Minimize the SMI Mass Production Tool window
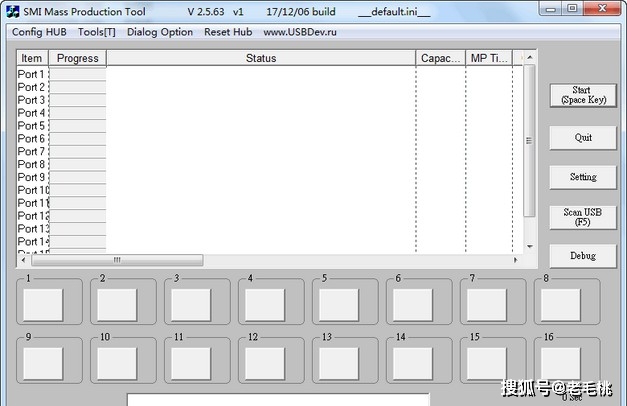This screenshot has width=627, height=406. (x=551, y=8)
